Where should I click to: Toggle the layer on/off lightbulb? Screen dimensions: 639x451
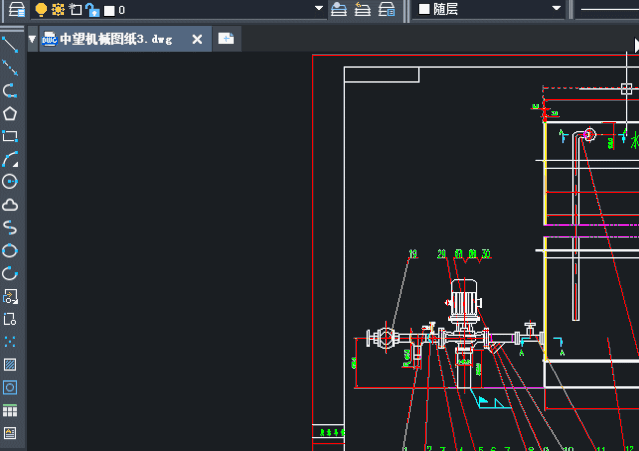click(x=41, y=9)
